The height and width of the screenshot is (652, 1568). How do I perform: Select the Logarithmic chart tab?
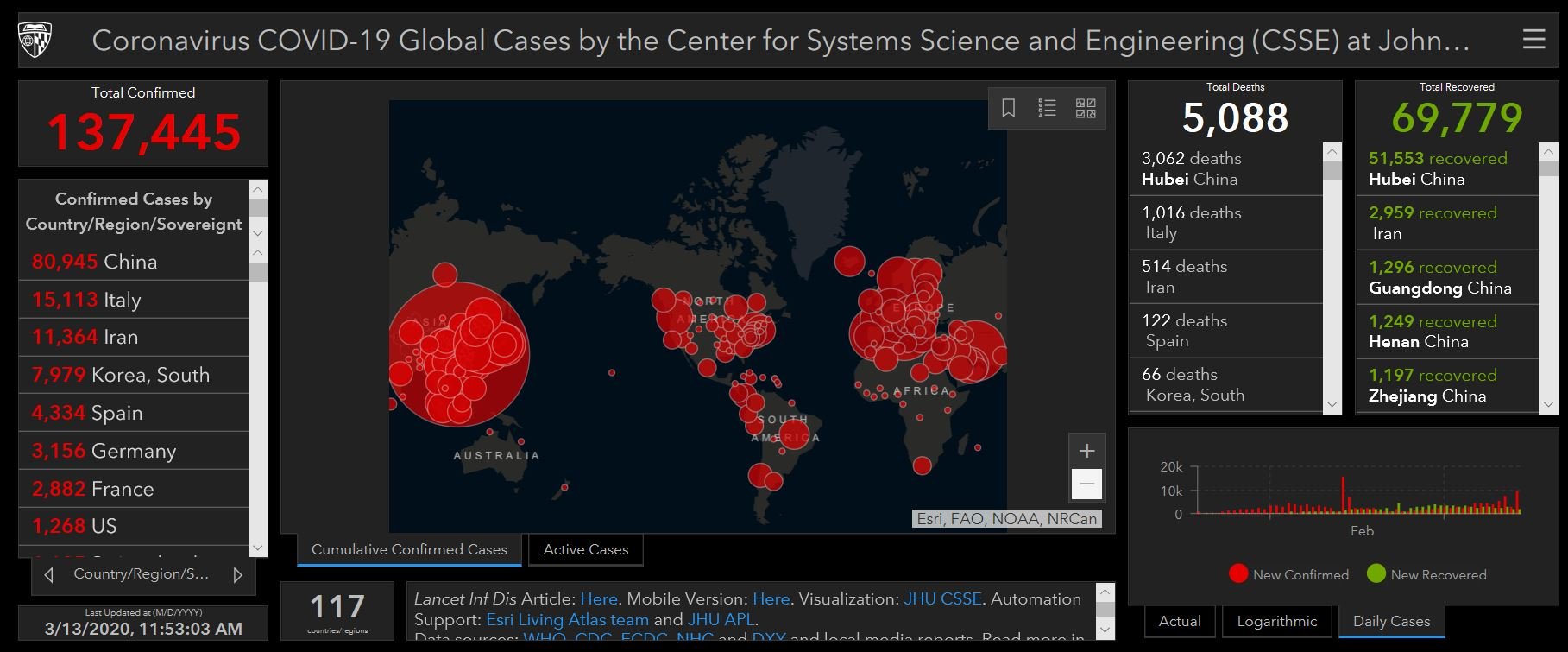(1277, 621)
